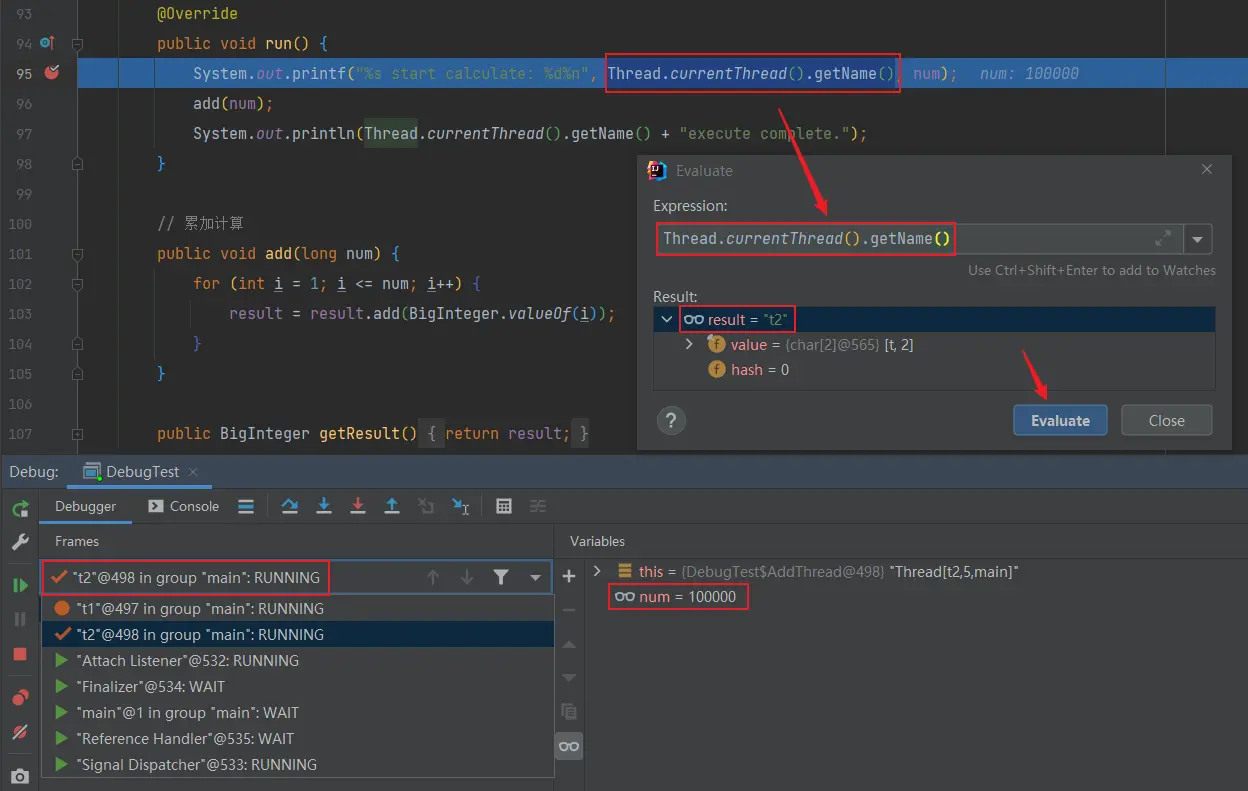1248x791 pixels.
Task: Expand the 'value' char array node
Action: tap(689, 344)
